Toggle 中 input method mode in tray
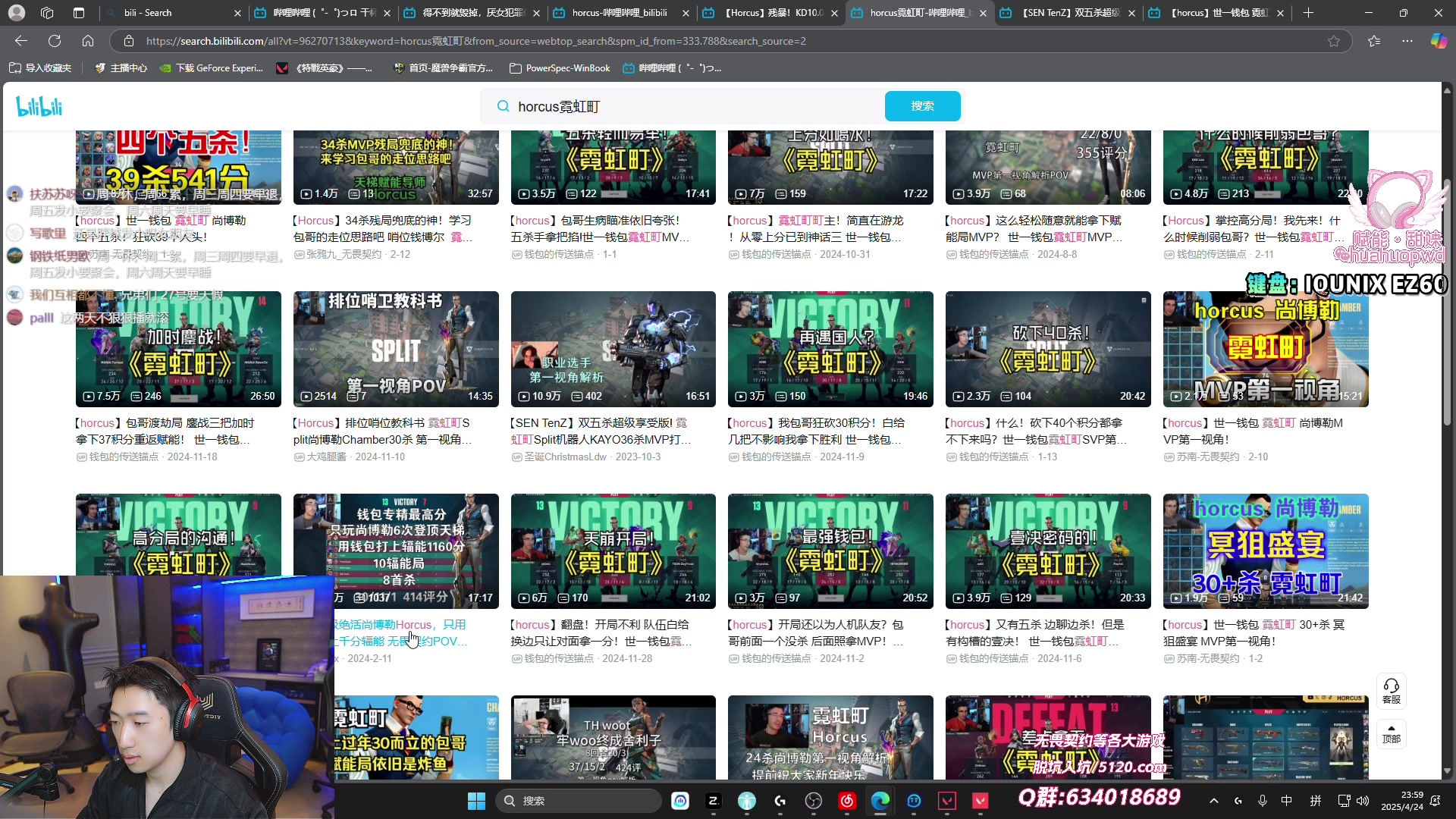Screen dimensions: 1456x819 [1287, 801]
